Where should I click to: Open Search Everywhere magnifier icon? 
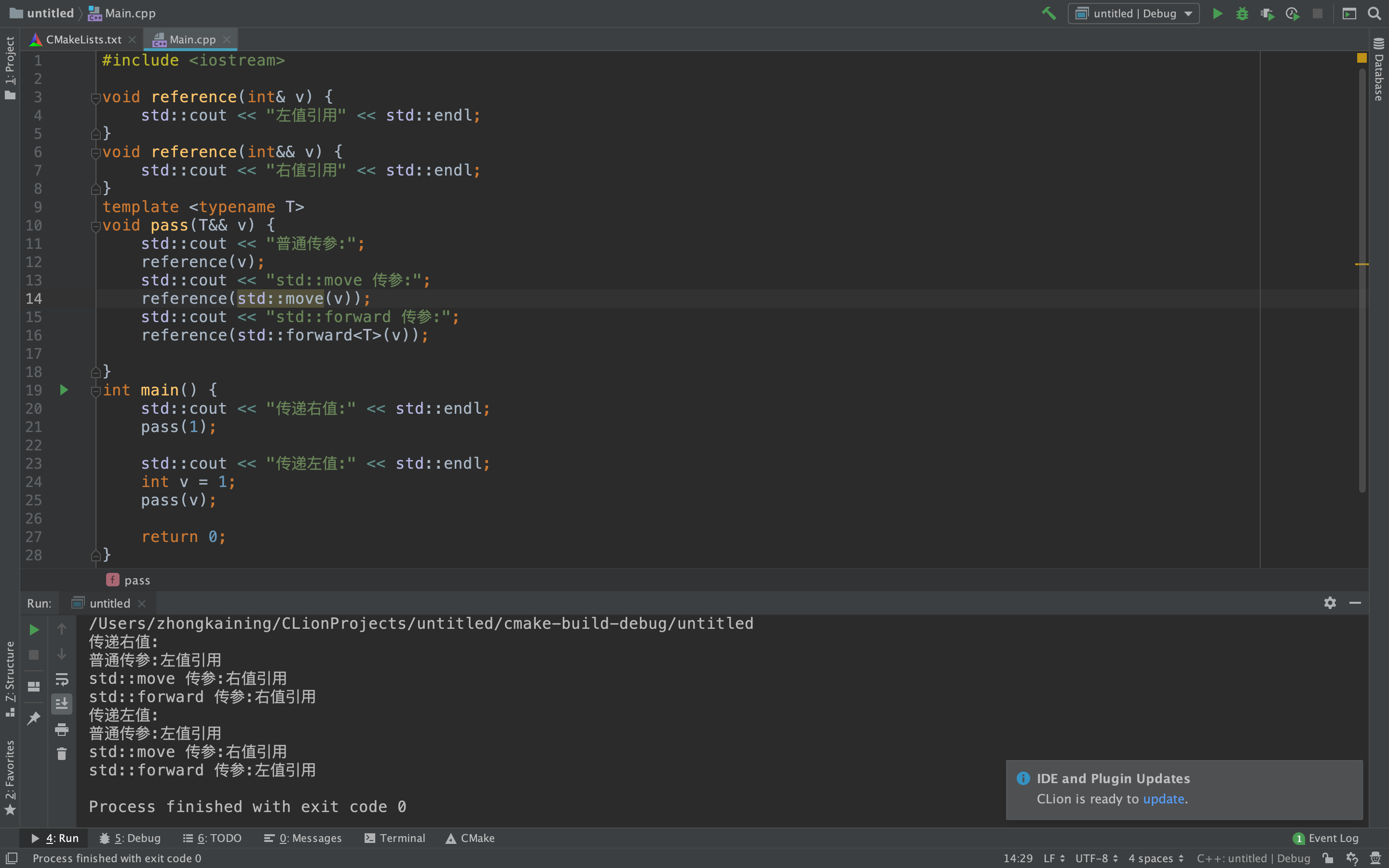click(x=1374, y=13)
